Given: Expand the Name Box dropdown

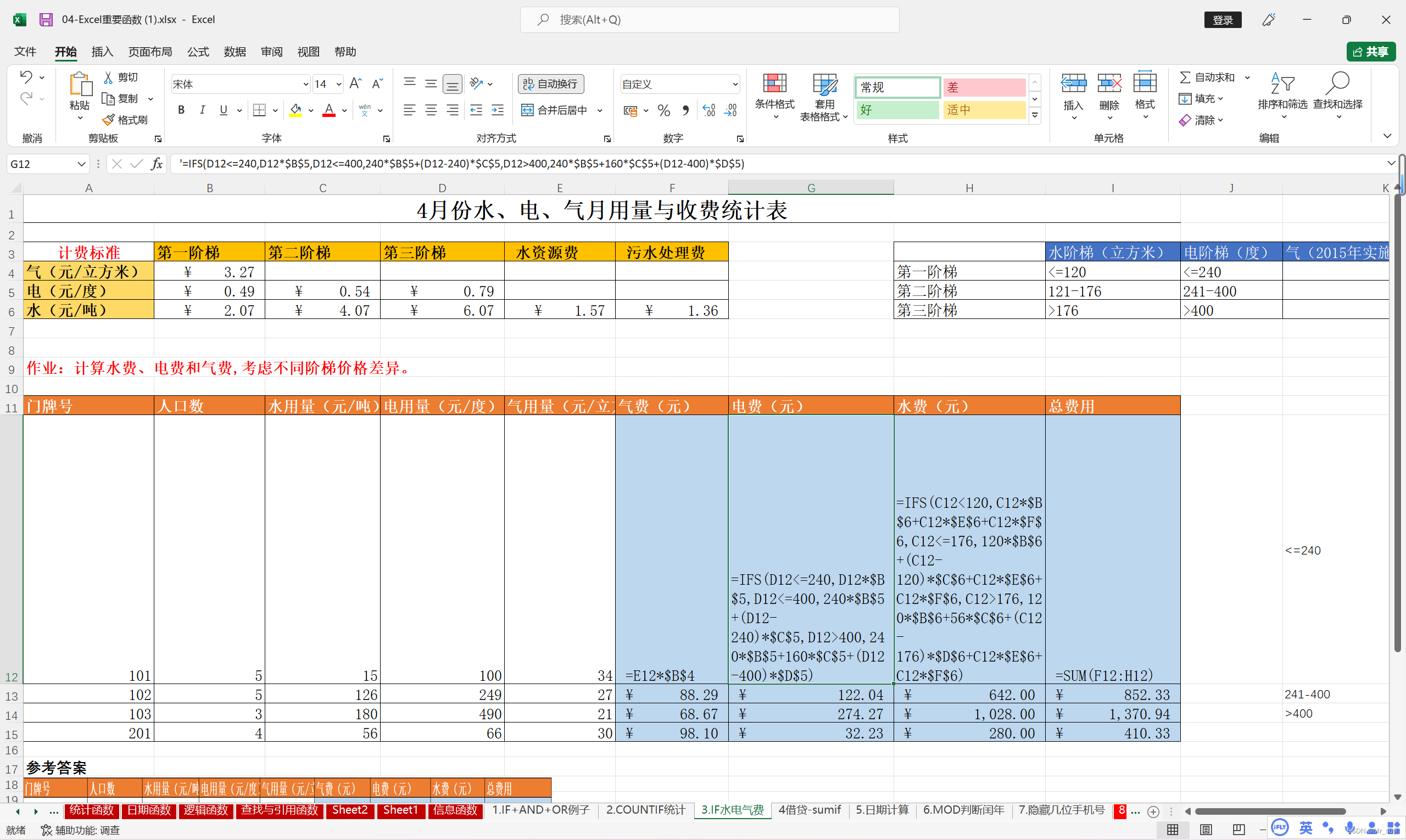Looking at the screenshot, I should pyautogui.click(x=81, y=164).
